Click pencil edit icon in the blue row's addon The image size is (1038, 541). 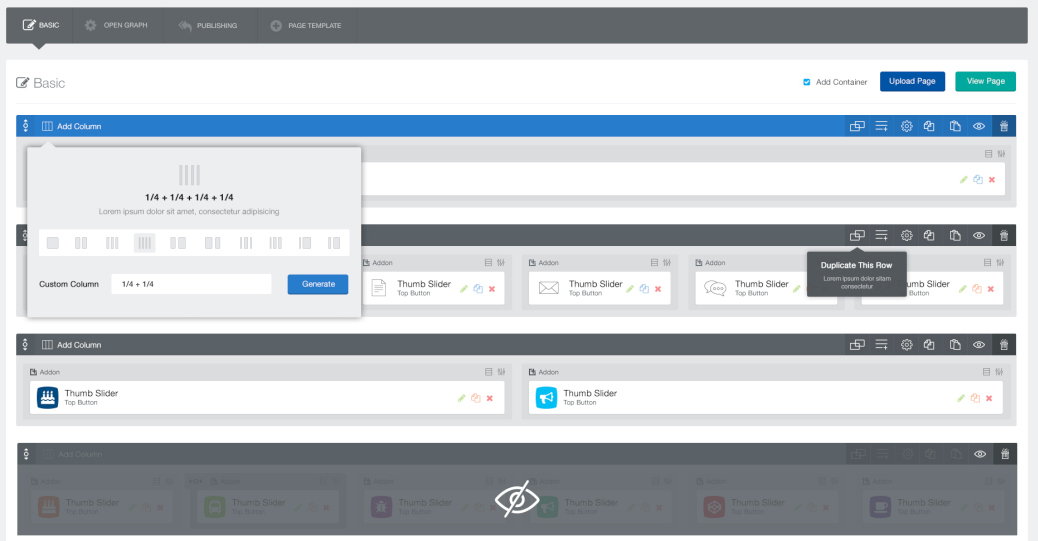pyautogui.click(x=963, y=179)
